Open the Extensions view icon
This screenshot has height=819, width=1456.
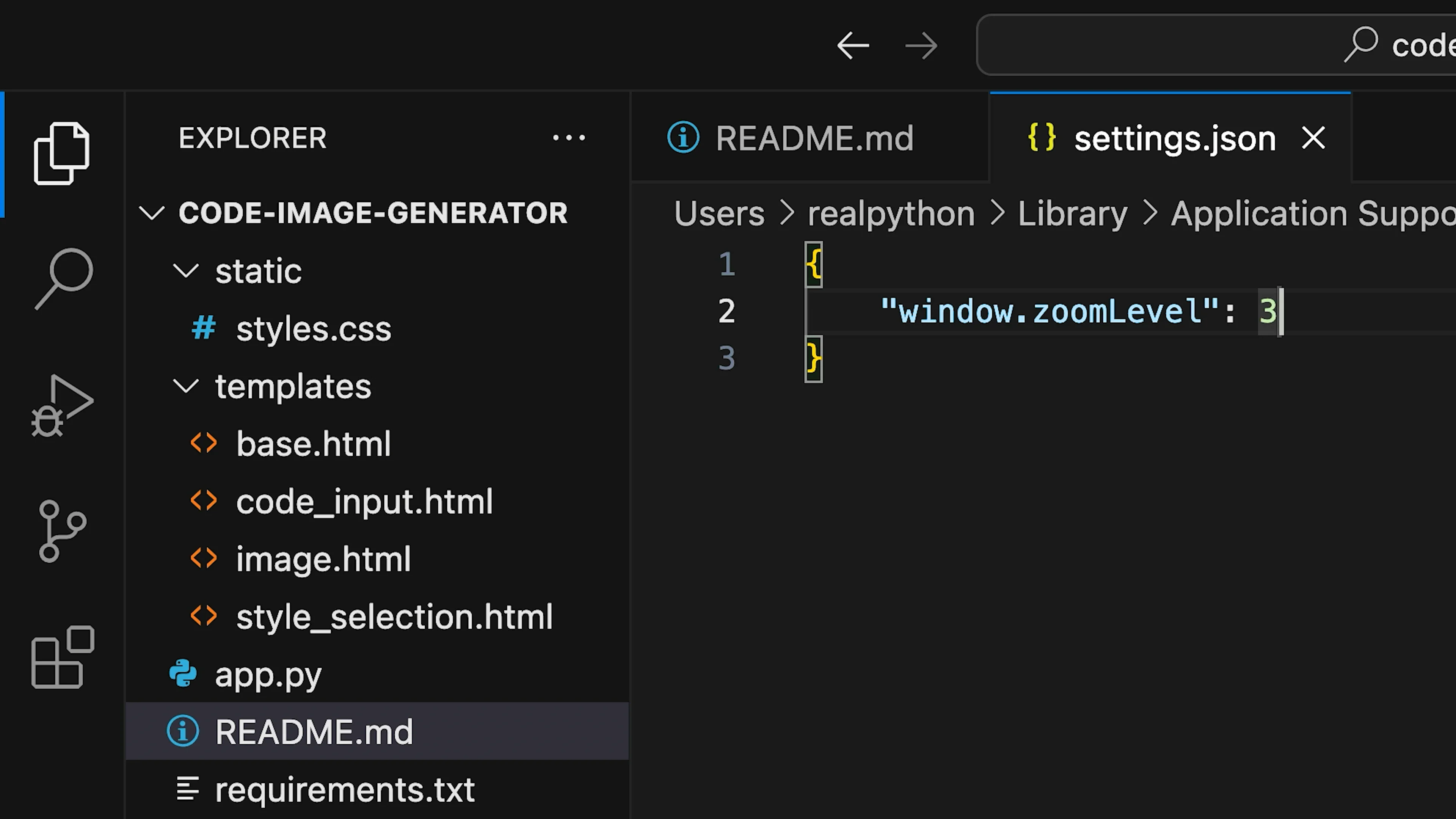coord(62,657)
